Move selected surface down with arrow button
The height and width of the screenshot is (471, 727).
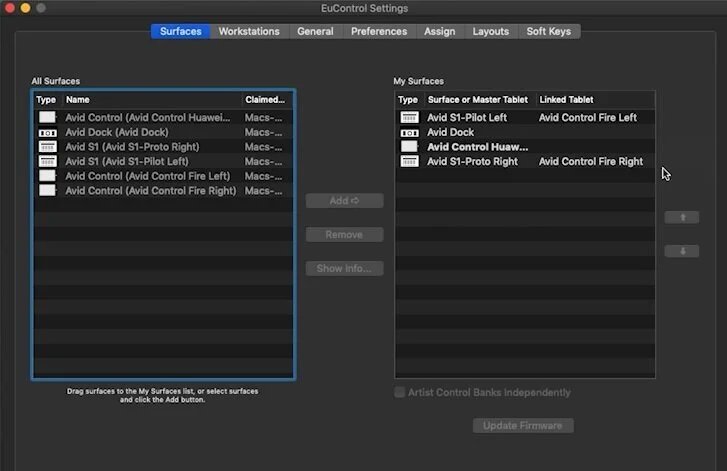coord(682,251)
